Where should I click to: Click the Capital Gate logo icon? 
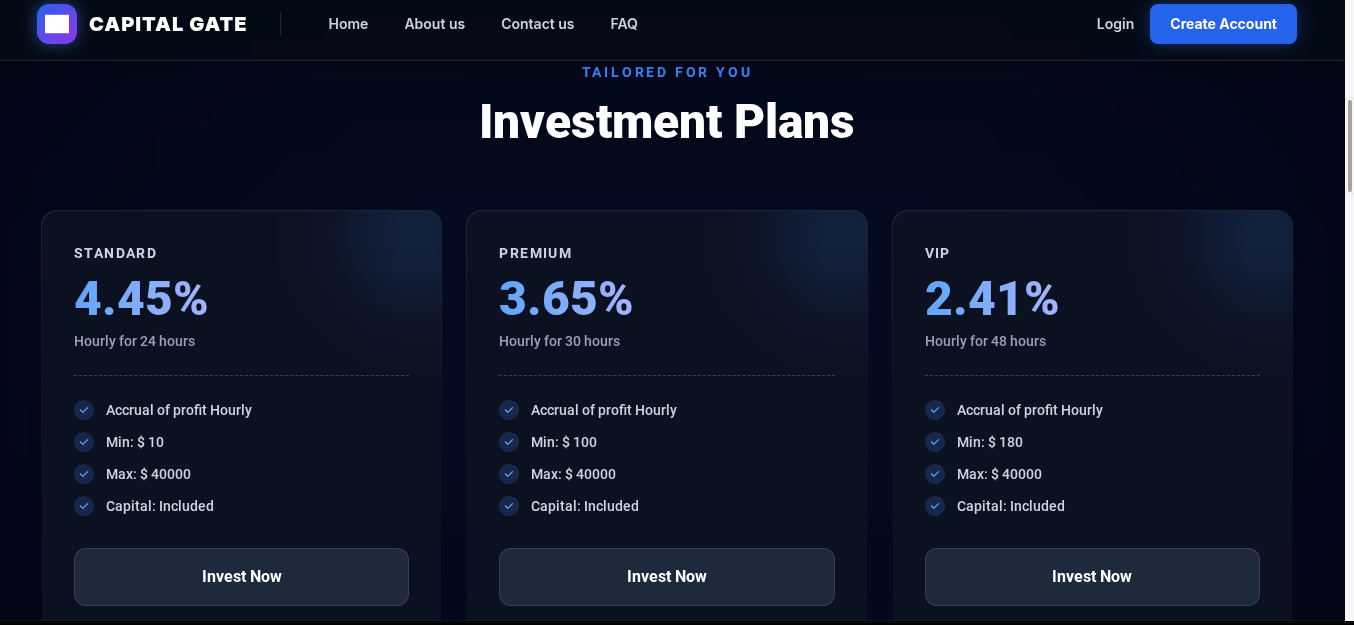57,24
